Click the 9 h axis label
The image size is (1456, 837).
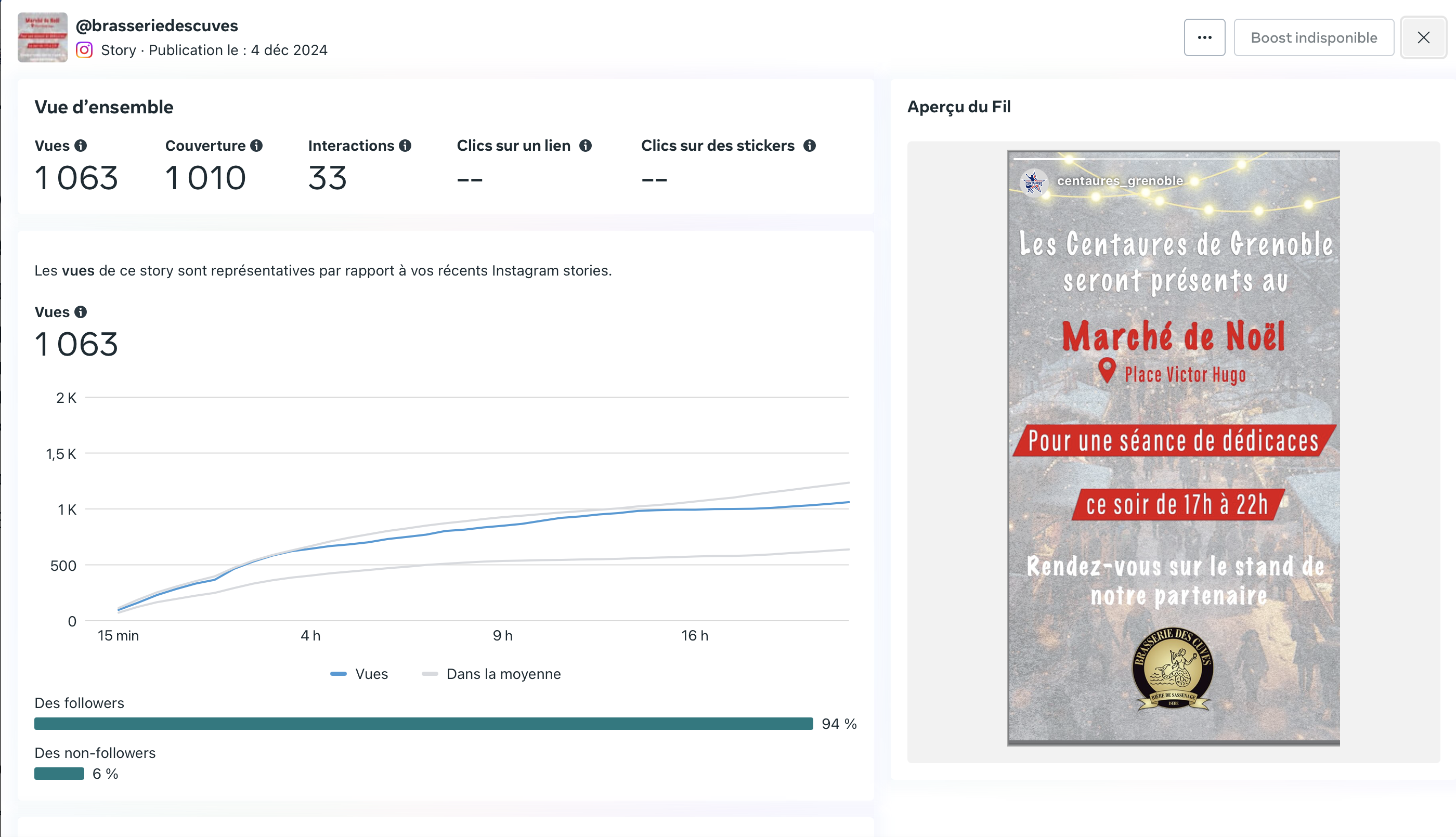tap(502, 636)
